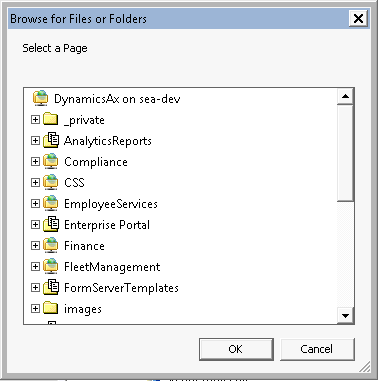Expand the _private folder node
Viewport: 378px width, 381px height.
tap(35, 119)
